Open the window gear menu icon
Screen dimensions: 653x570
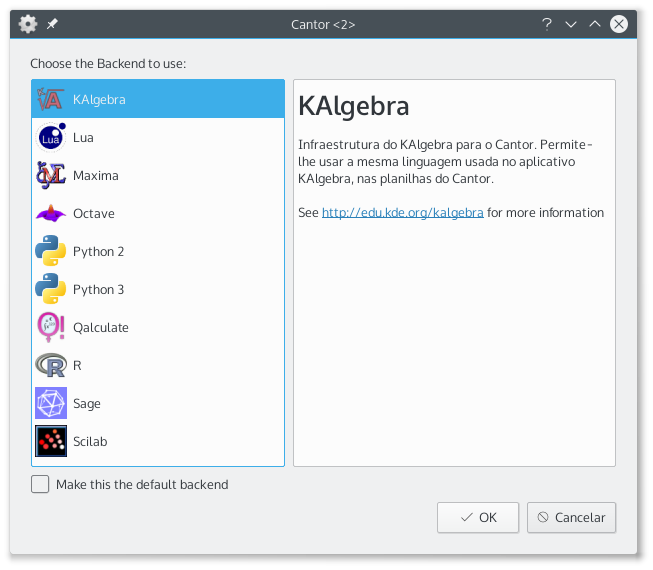(x=28, y=24)
